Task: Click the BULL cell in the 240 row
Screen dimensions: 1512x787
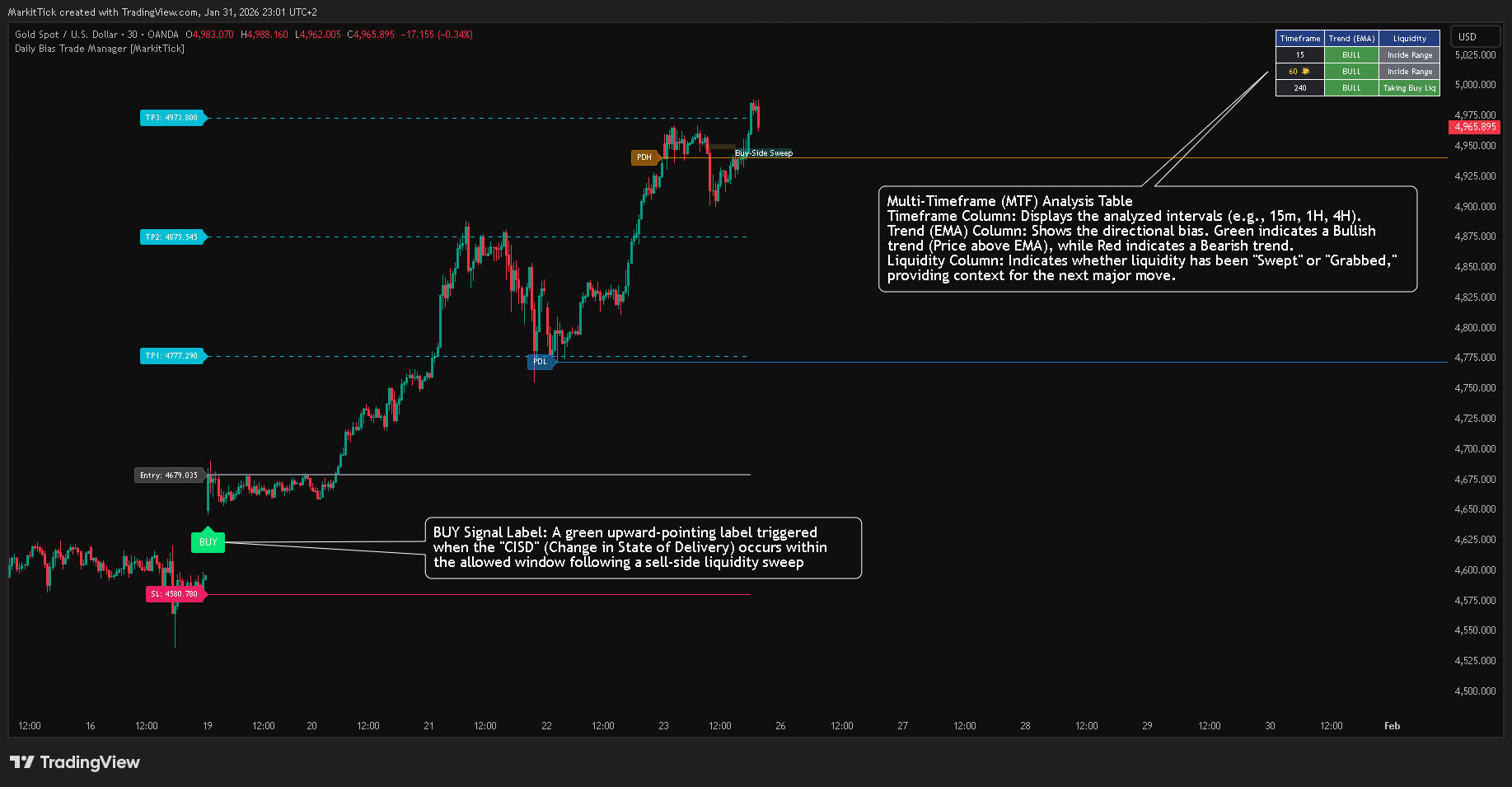Action: point(1351,88)
